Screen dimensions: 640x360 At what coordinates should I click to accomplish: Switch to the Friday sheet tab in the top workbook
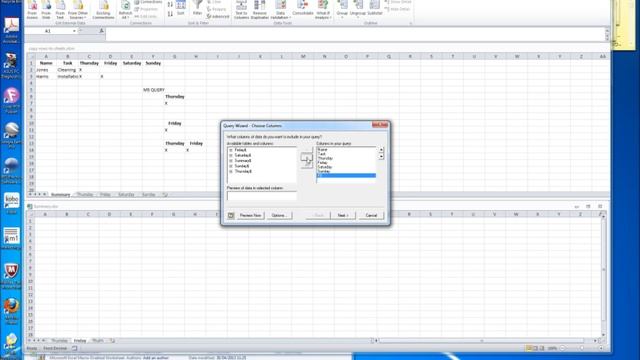point(105,195)
